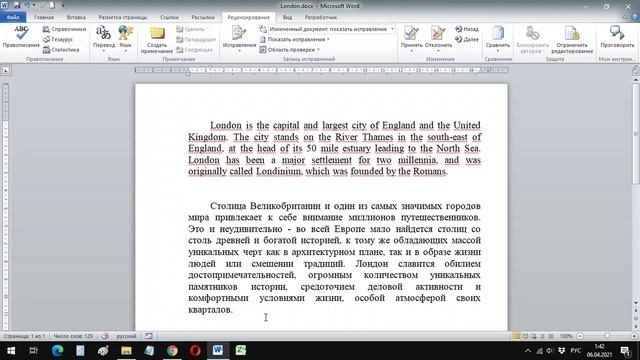Screen dimensions: 640x360
Task: Open the Тезаурус thesaurus
Action: click(58, 39)
